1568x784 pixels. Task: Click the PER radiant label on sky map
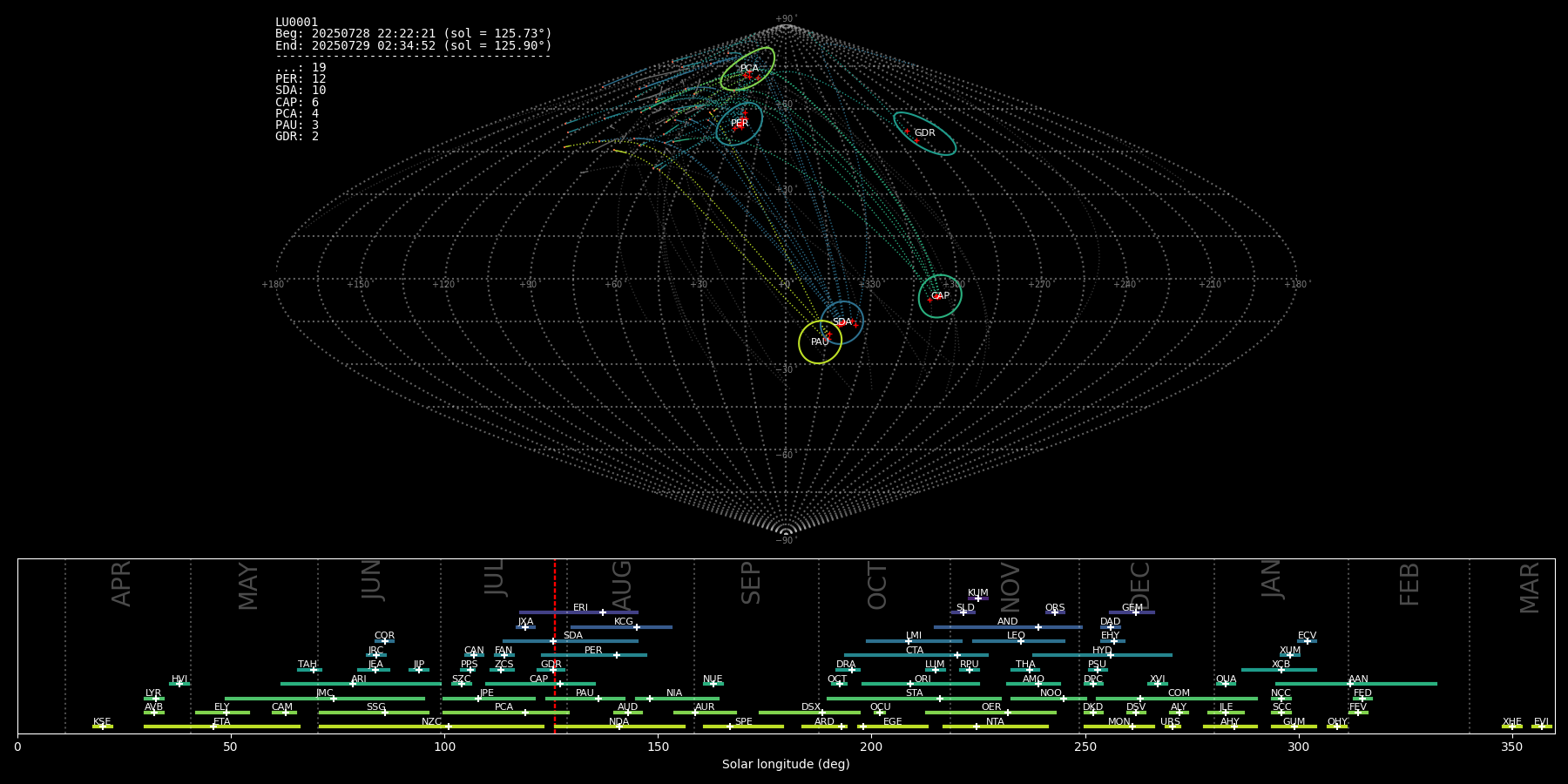click(740, 124)
